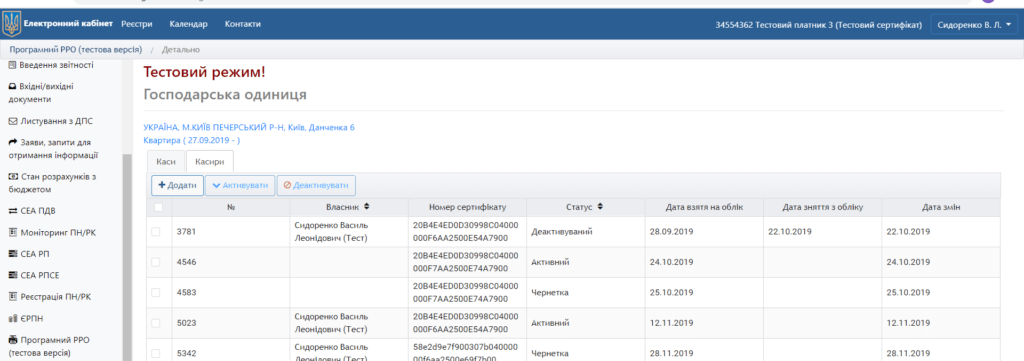Click the Додати button

(178, 185)
